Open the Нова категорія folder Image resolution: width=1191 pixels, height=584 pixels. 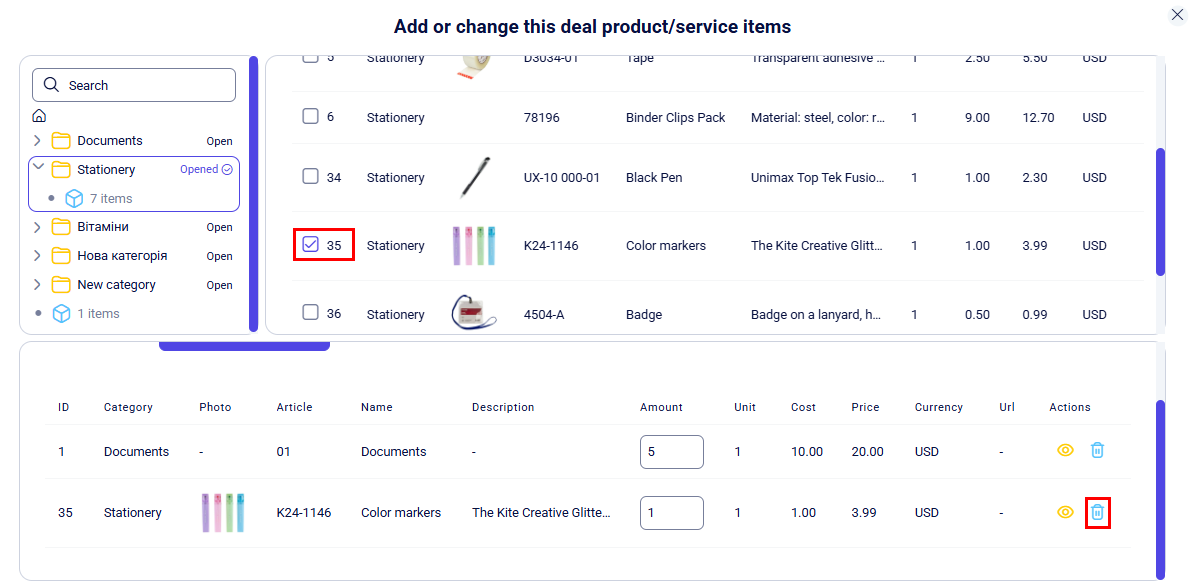[x=61, y=256]
